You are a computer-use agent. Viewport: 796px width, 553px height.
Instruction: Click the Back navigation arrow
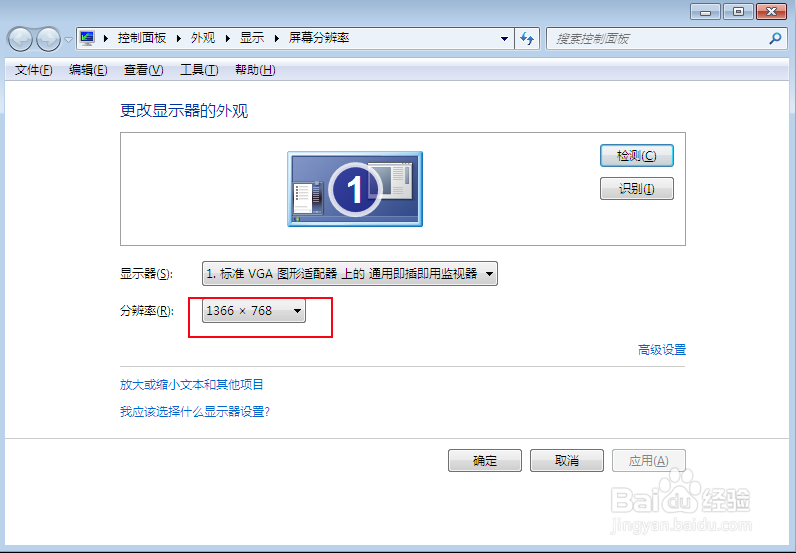pyautogui.click(x=20, y=39)
